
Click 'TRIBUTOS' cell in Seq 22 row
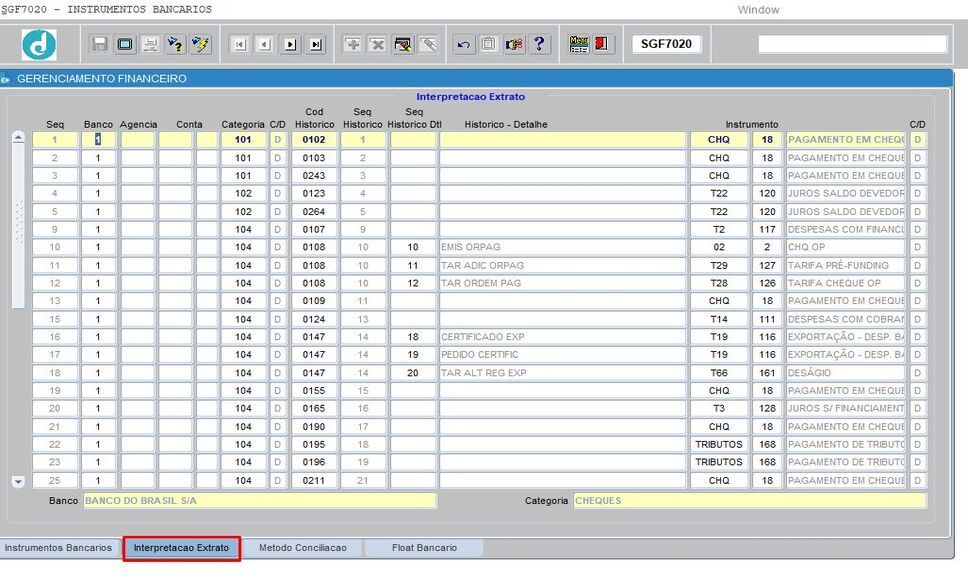(719, 444)
